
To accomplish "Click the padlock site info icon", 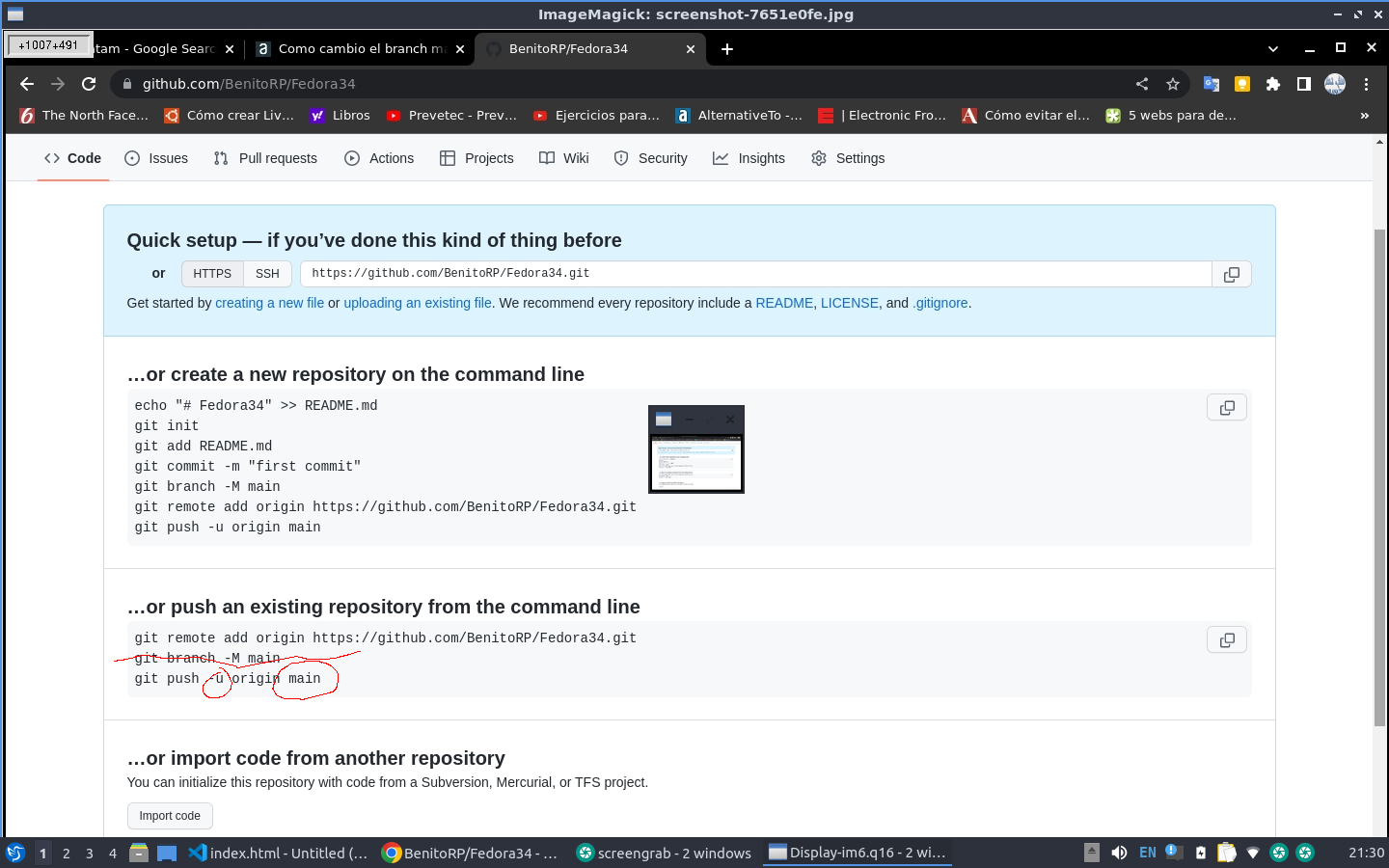I will tap(126, 84).
